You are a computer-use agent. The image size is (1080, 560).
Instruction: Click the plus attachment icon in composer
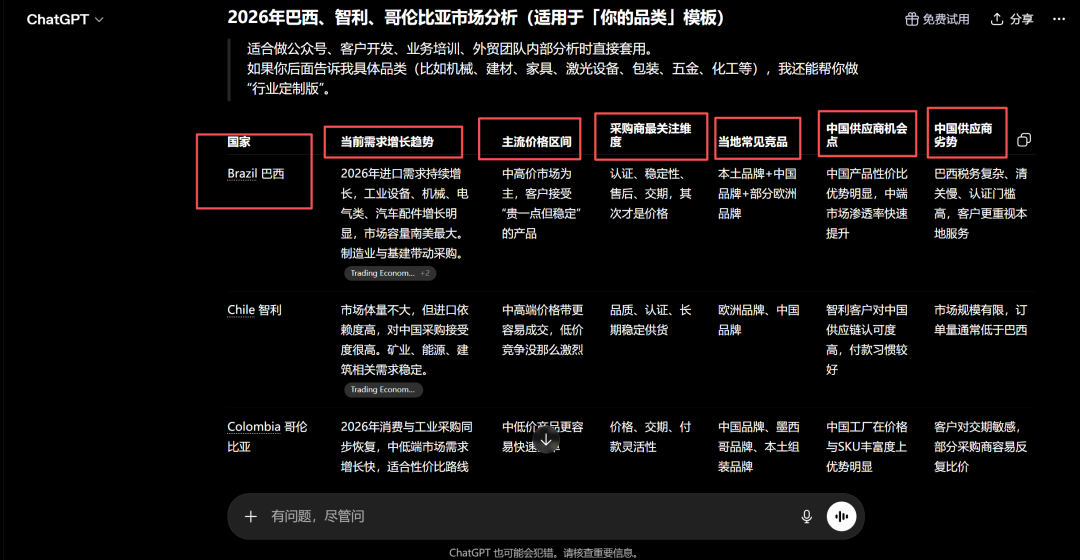(x=251, y=516)
